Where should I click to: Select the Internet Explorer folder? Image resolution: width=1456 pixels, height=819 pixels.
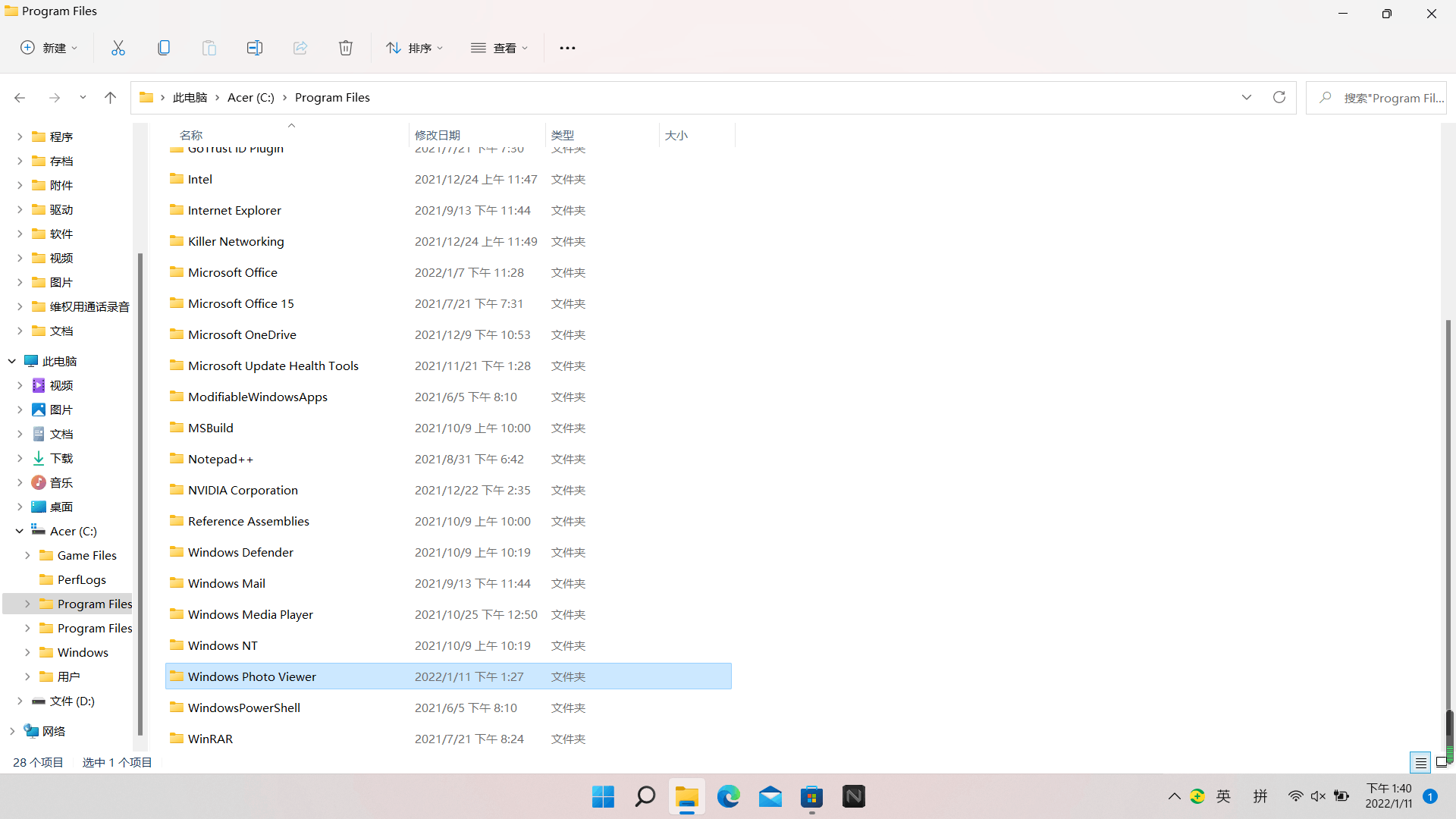[448, 210]
